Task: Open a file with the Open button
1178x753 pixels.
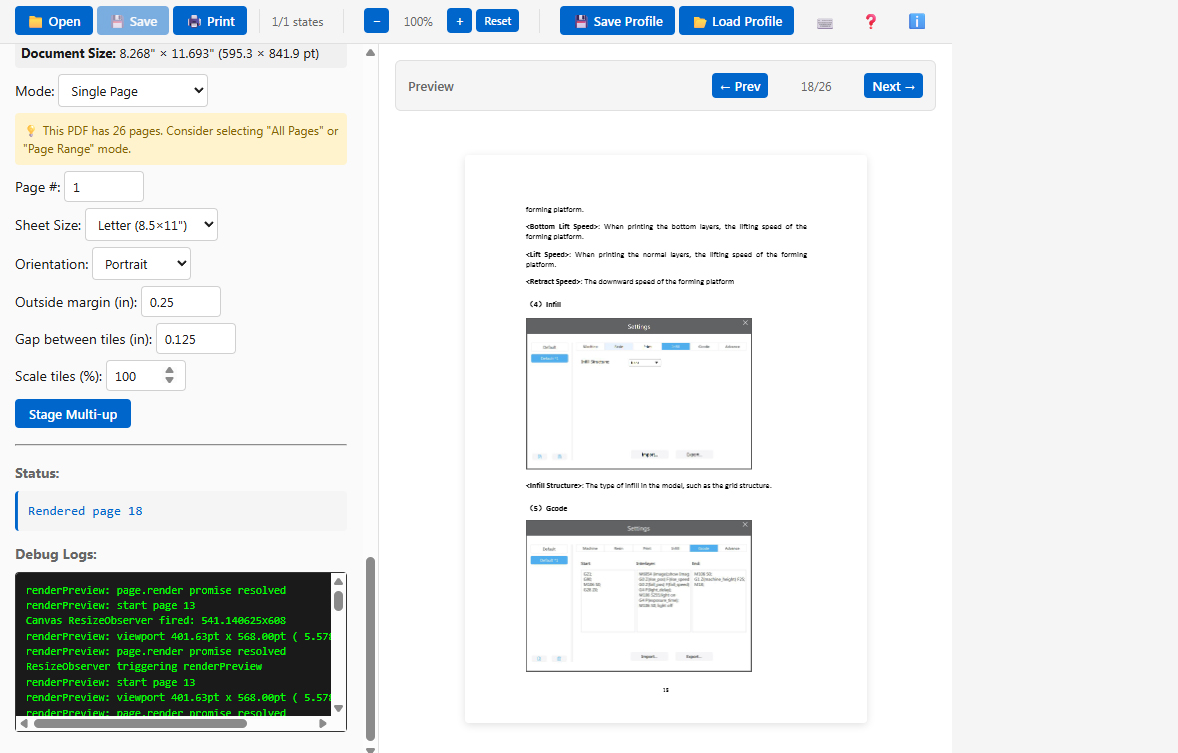Action: point(54,21)
